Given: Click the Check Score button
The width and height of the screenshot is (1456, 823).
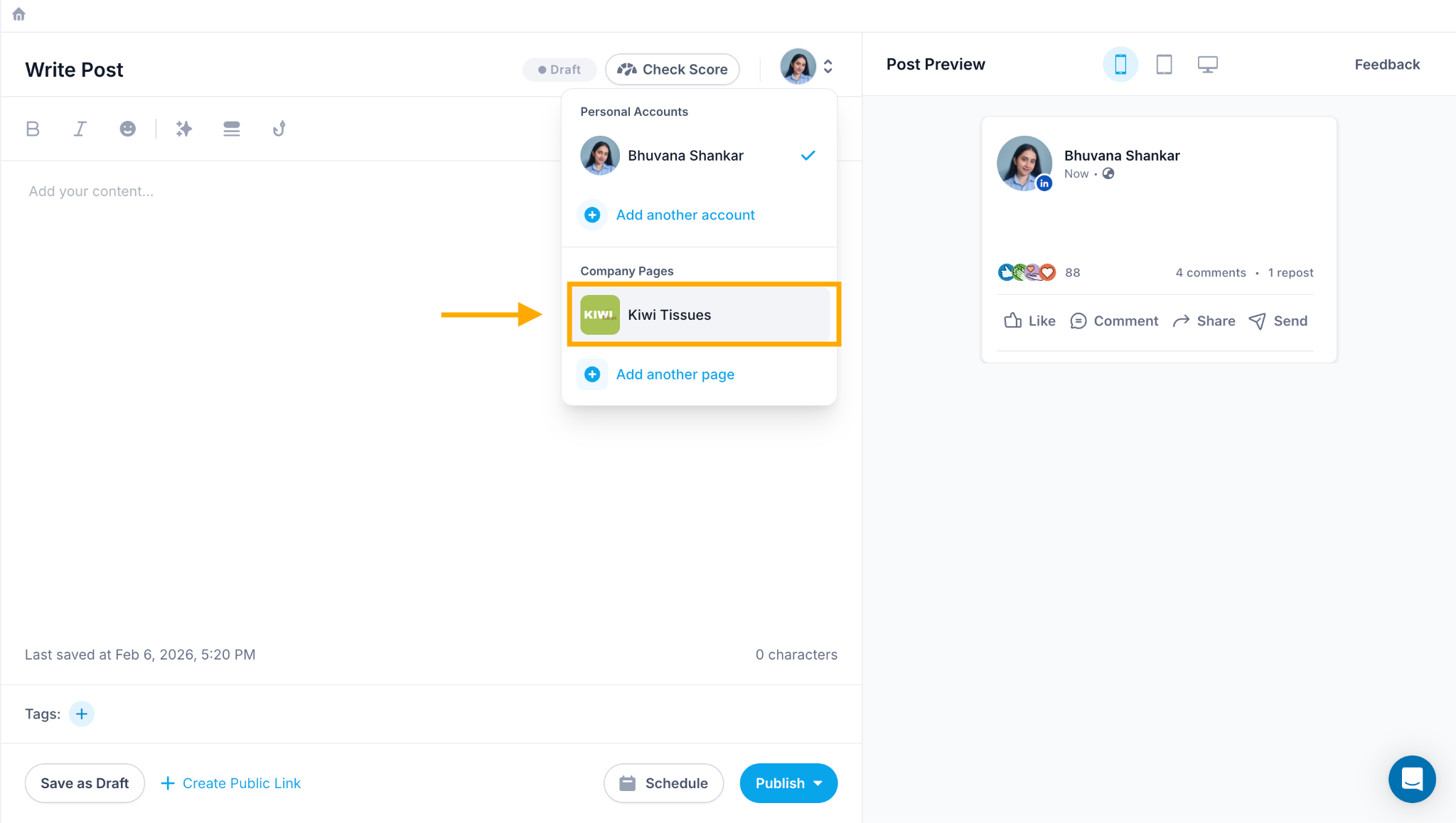Looking at the screenshot, I should pos(672,70).
